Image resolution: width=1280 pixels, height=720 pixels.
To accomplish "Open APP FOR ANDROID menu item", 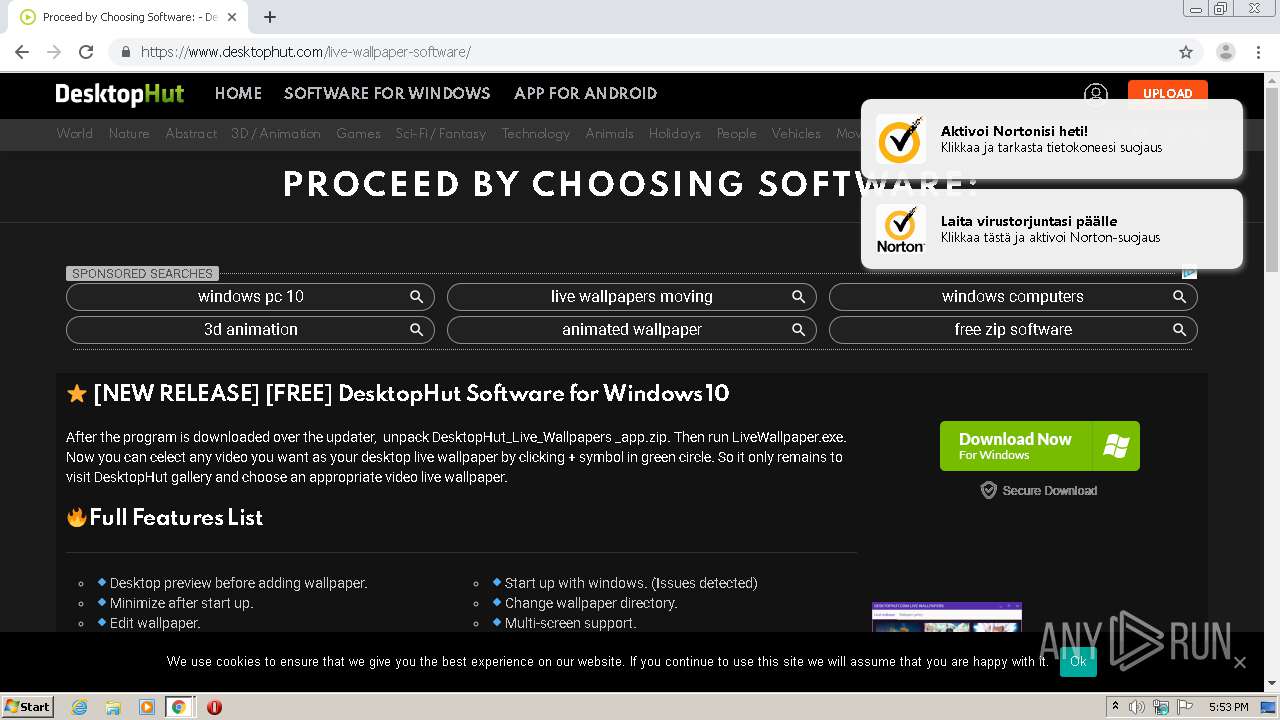I will pos(585,93).
